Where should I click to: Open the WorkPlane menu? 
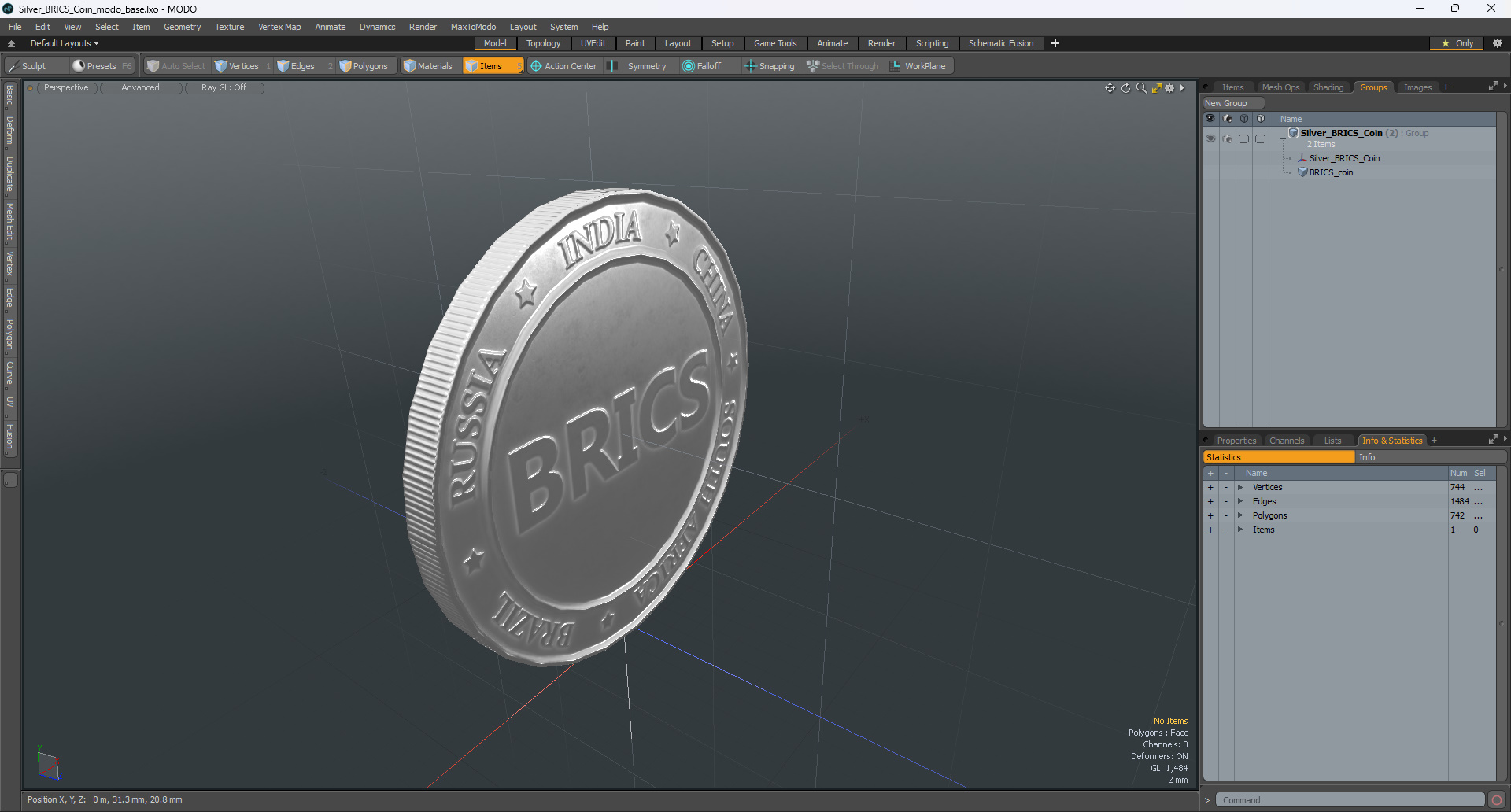pos(918,66)
